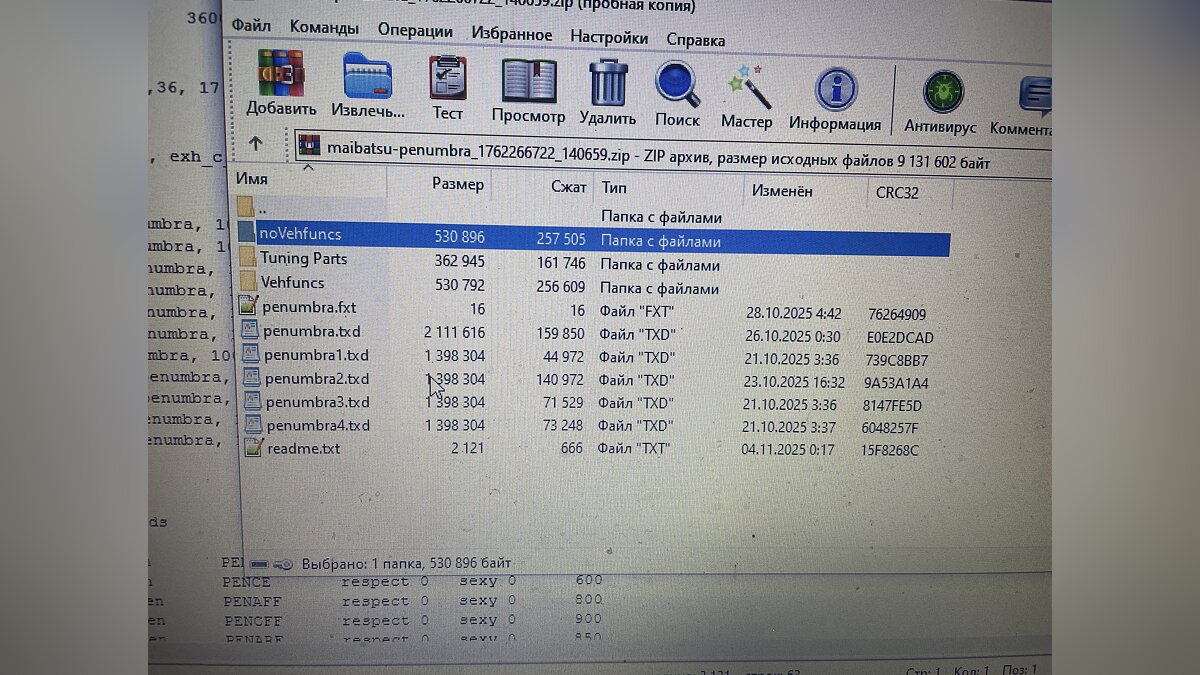Start the Антивирус scan icon
The width and height of the screenshot is (1200, 675).
tap(941, 93)
